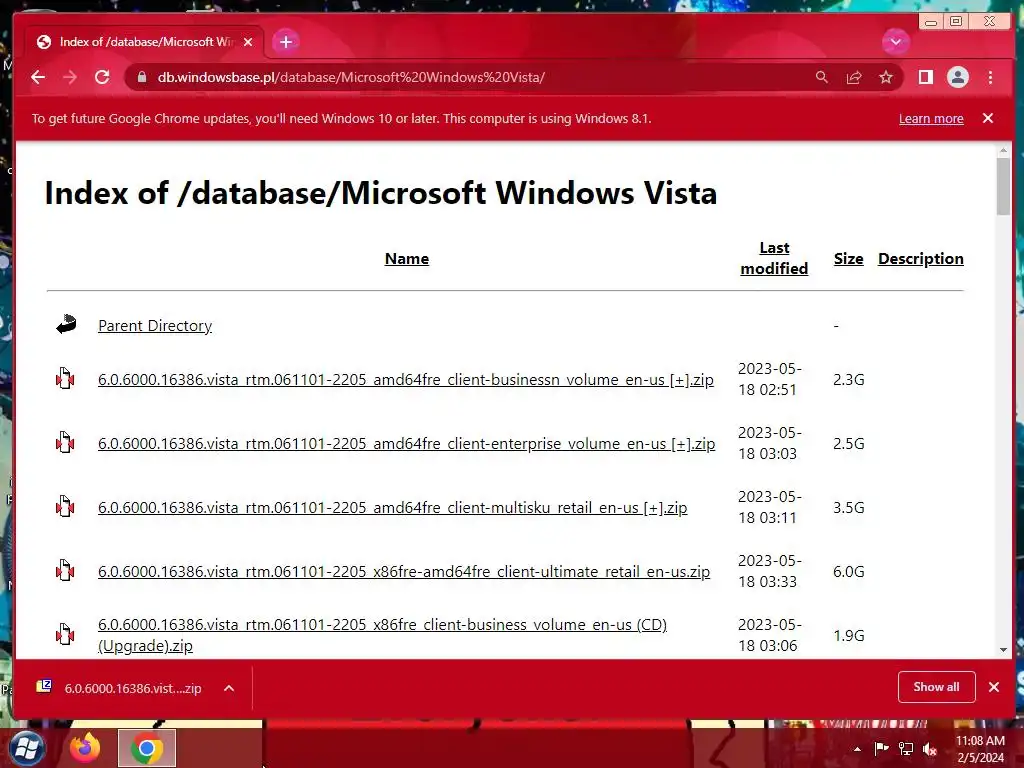Viewport: 1024px width, 768px height.
Task: Dismiss the Chrome updates warning bar
Action: pos(987,118)
